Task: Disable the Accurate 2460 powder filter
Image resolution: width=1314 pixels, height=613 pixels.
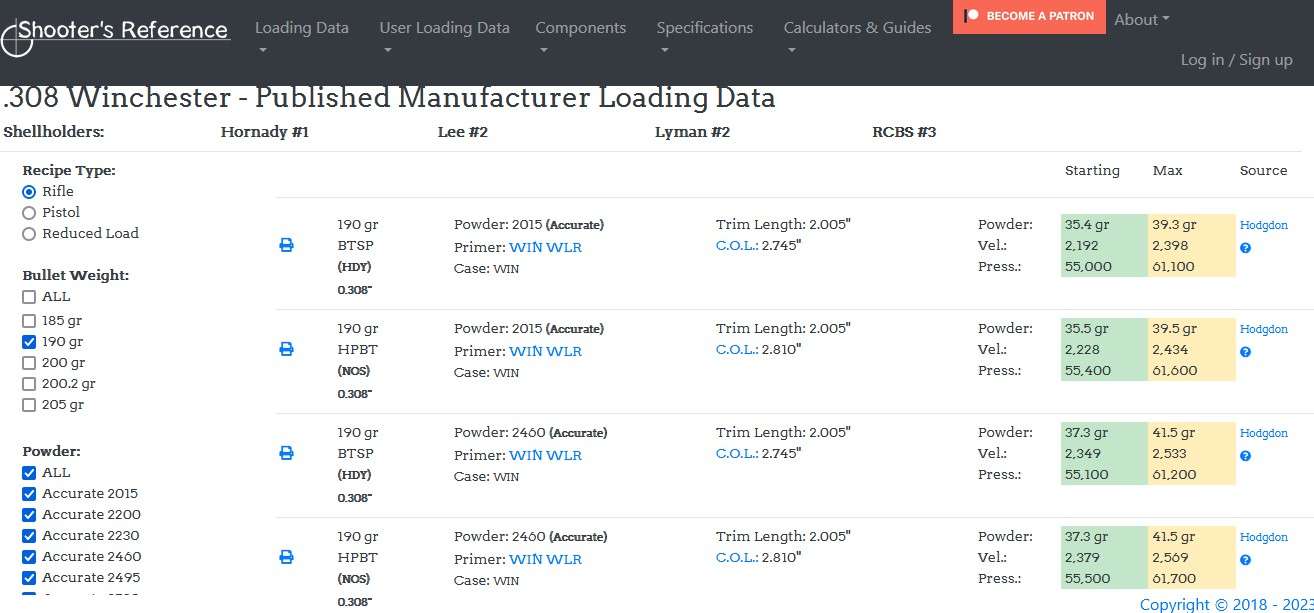Action: pyautogui.click(x=29, y=556)
